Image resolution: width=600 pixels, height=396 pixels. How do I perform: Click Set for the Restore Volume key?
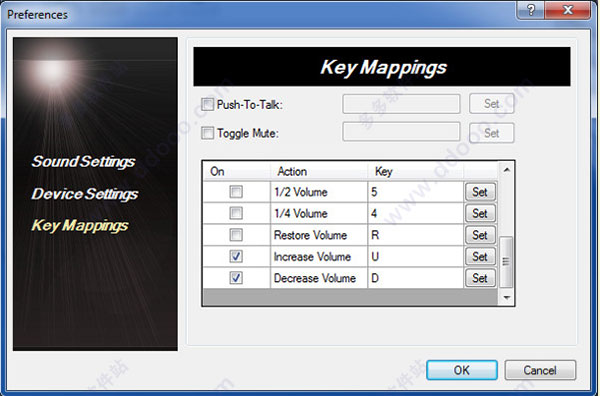(x=480, y=235)
